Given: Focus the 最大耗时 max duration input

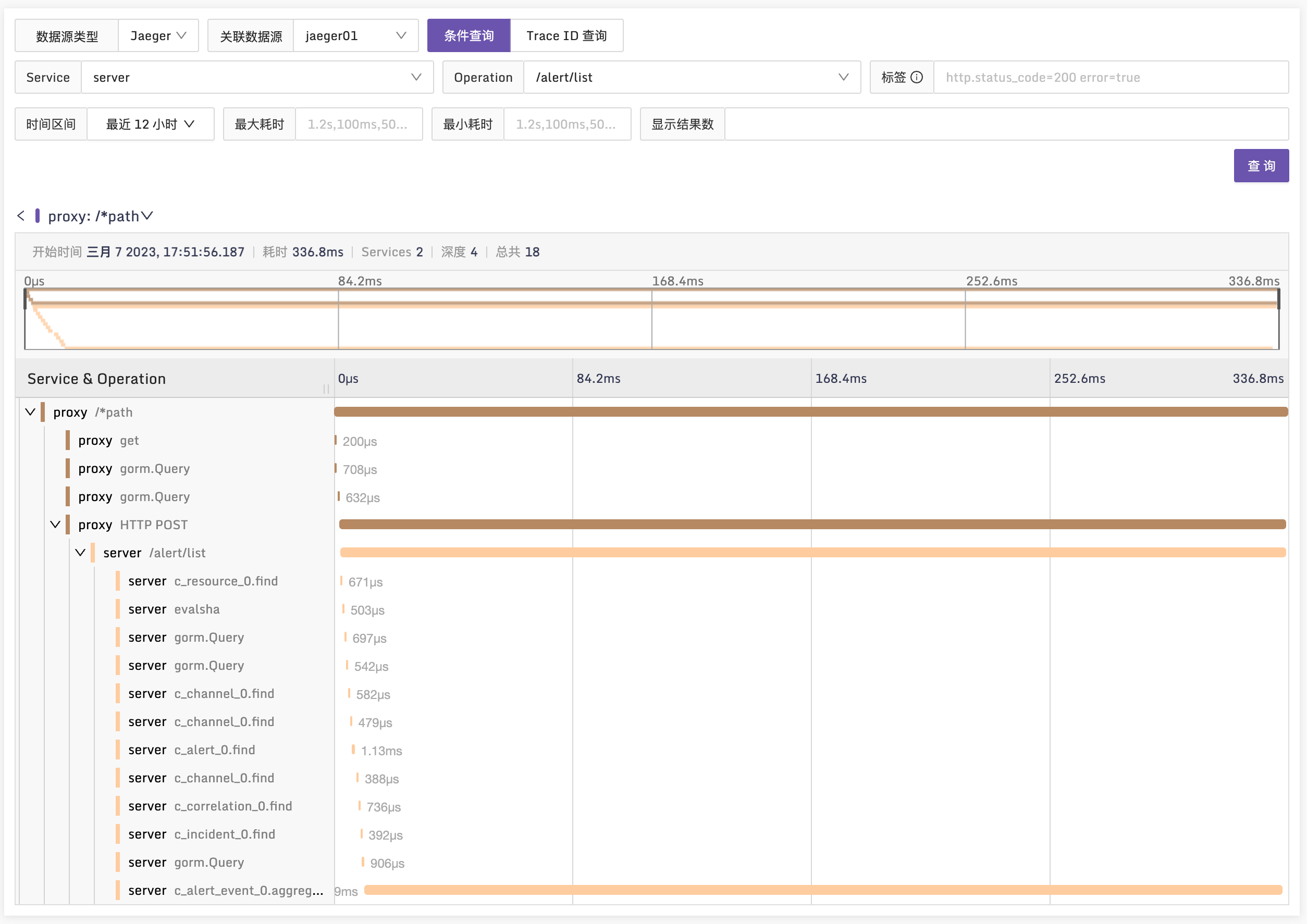Looking at the screenshot, I should coord(359,124).
